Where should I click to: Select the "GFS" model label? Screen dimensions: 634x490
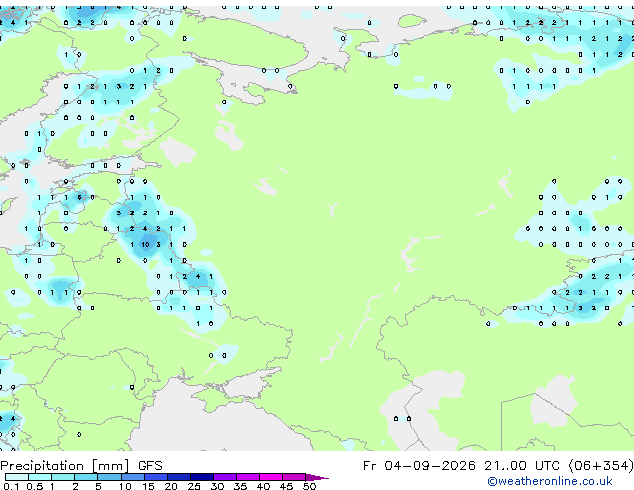pyautogui.click(x=150, y=466)
